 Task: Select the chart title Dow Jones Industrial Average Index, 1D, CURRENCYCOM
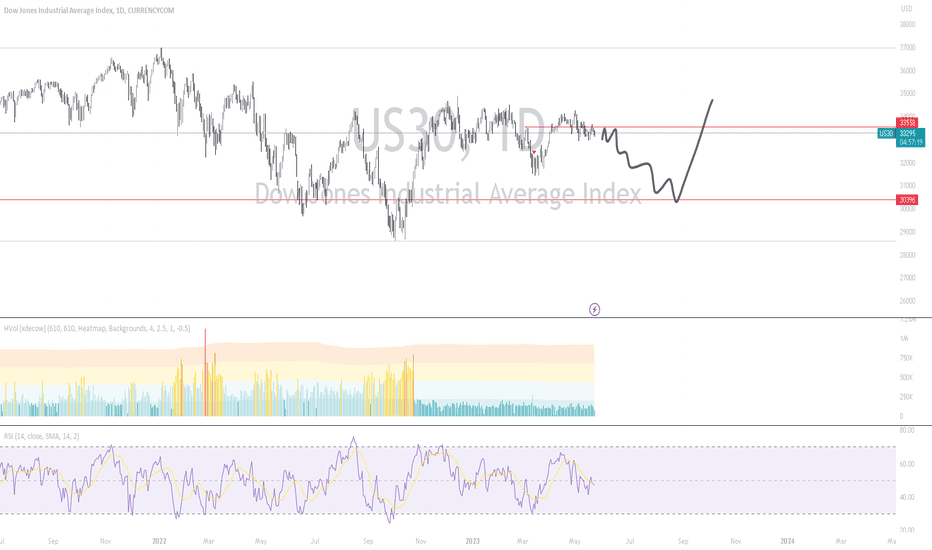89,10
